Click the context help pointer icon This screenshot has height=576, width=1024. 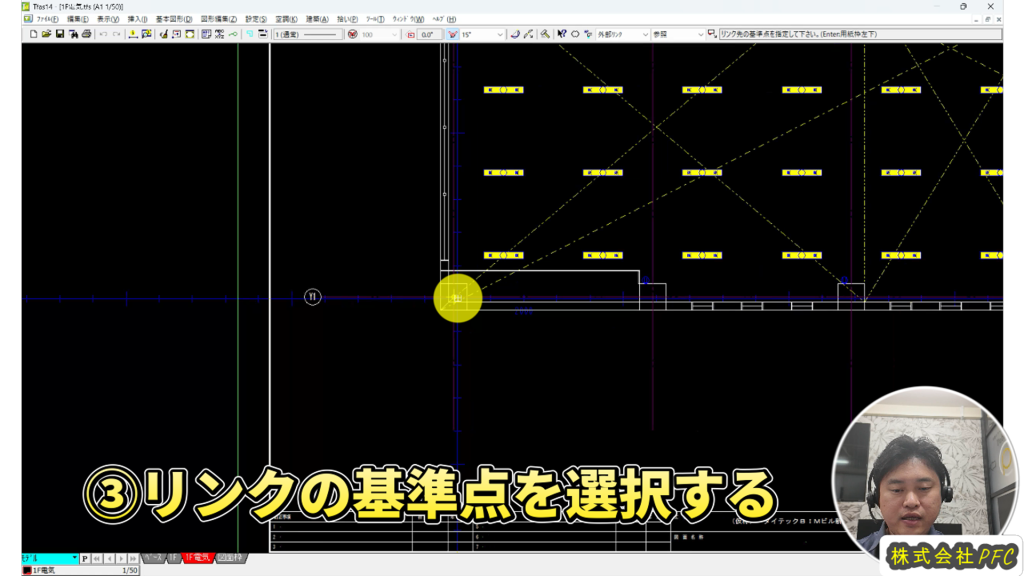(x=561, y=34)
